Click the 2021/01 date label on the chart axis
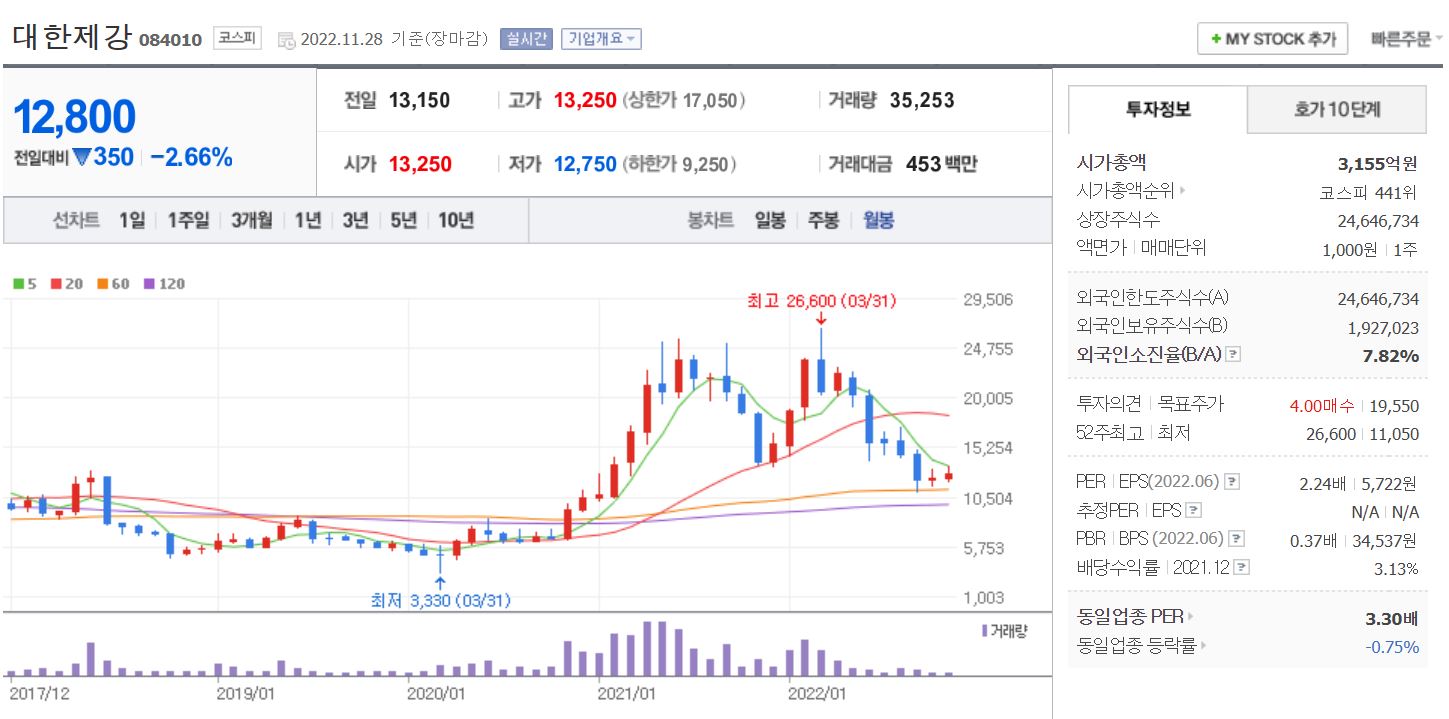 [x=626, y=692]
